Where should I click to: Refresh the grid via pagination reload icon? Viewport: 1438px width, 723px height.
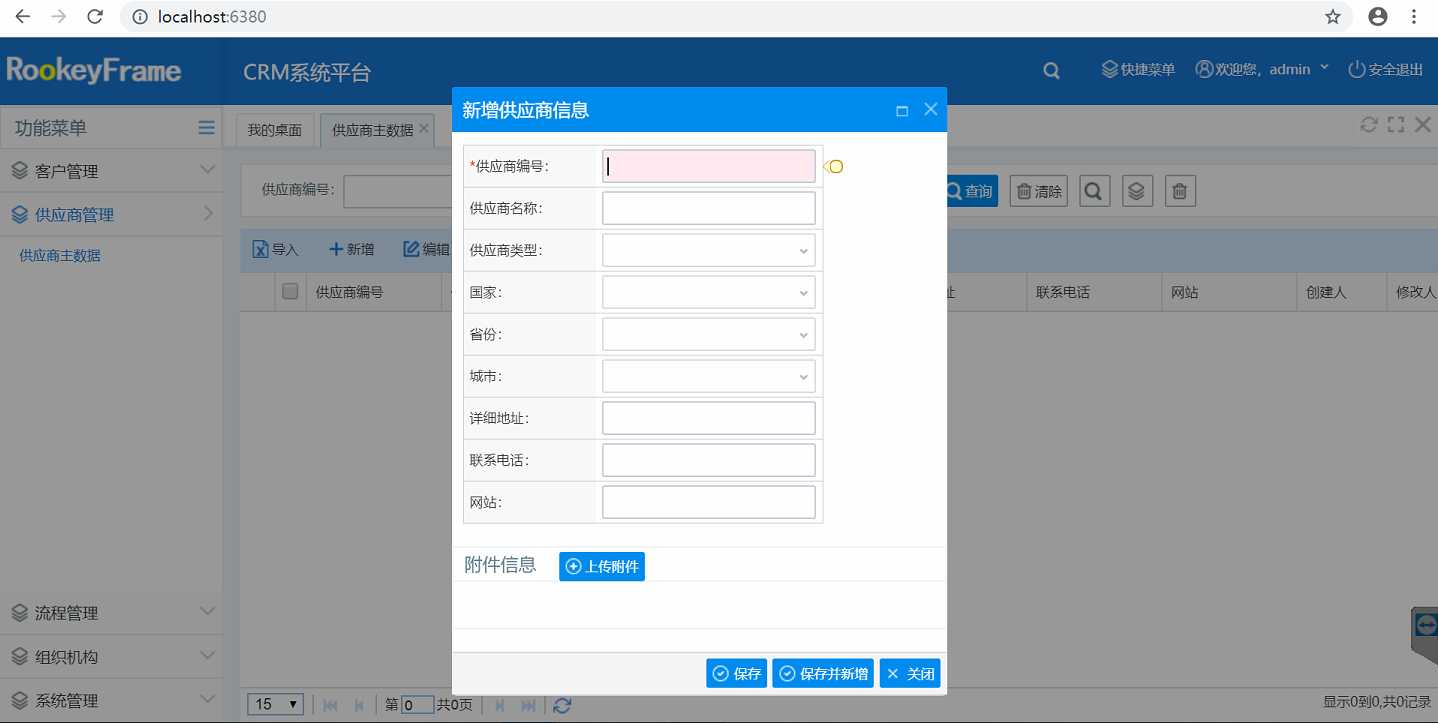(x=562, y=705)
